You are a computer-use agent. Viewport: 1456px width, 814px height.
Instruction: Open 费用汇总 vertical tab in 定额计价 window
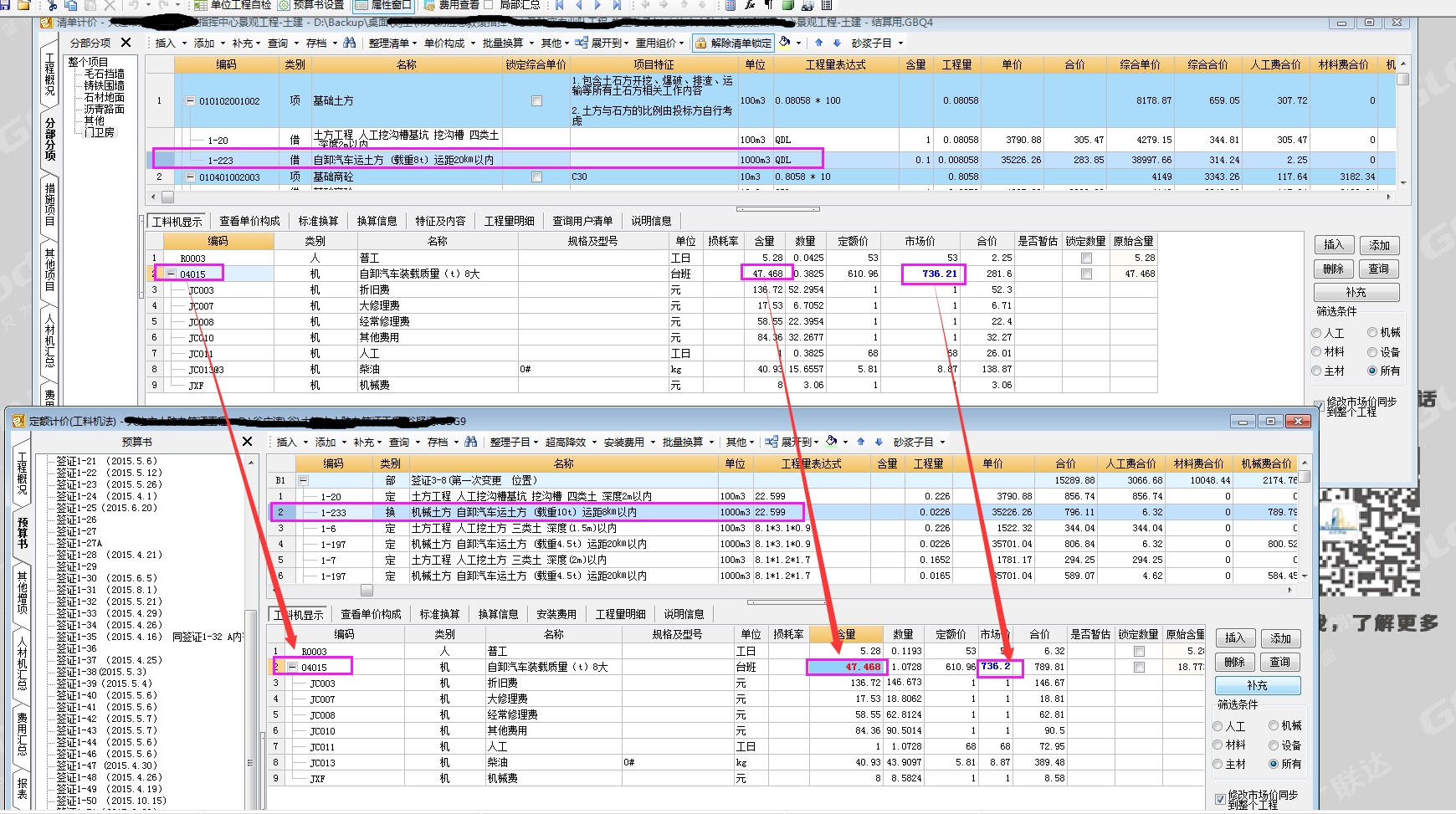click(22, 735)
